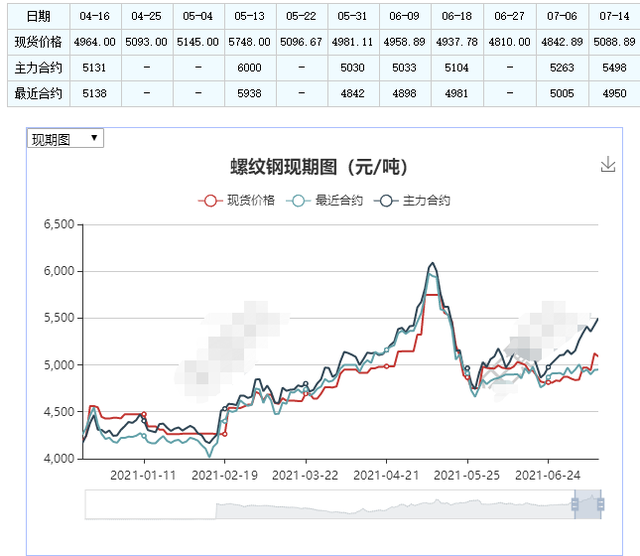
Task: Click the 6,500 y-axis label
Action: click(x=59, y=224)
